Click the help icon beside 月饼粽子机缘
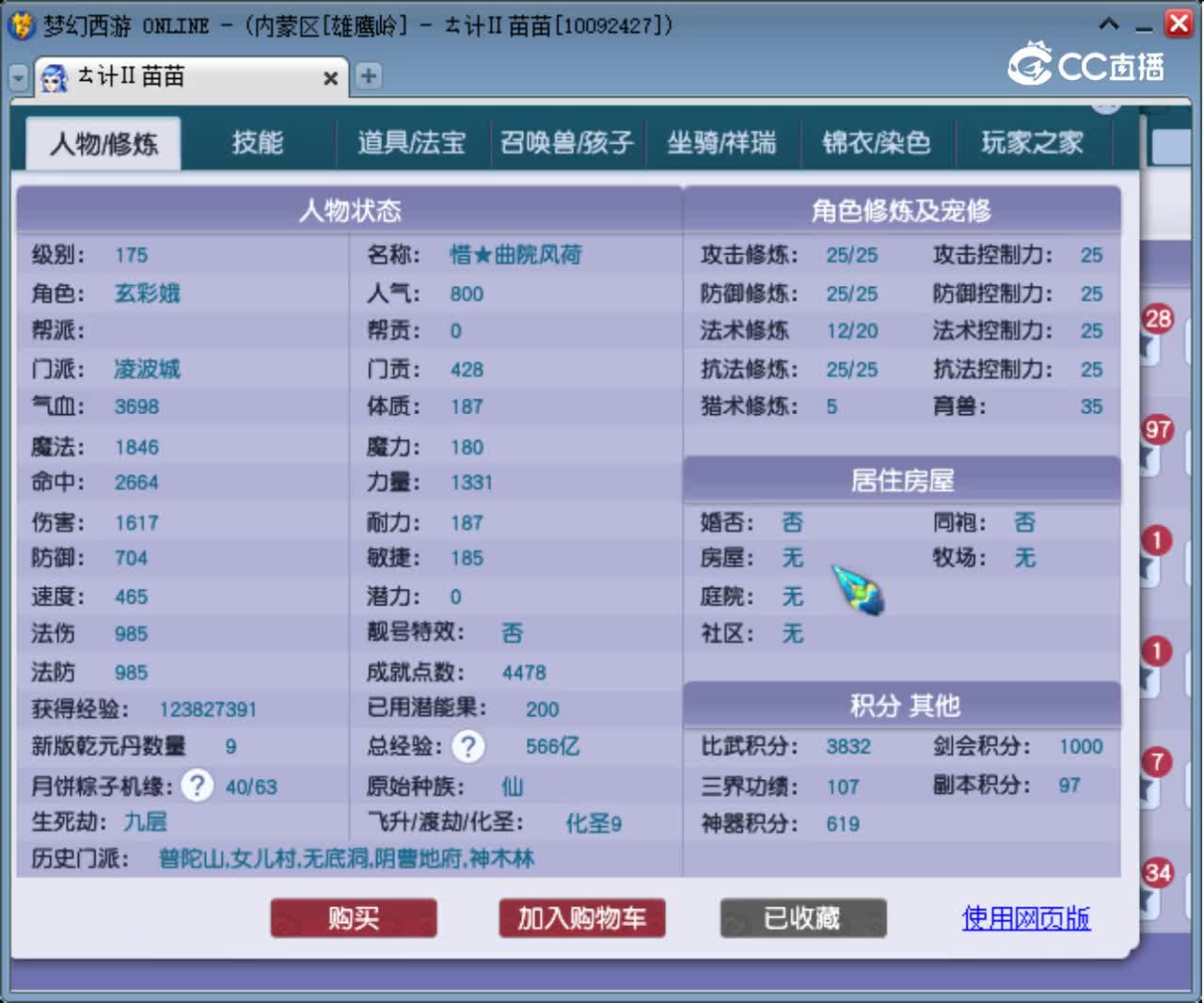The width and height of the screenshot is (1204, 1003). 197,786
